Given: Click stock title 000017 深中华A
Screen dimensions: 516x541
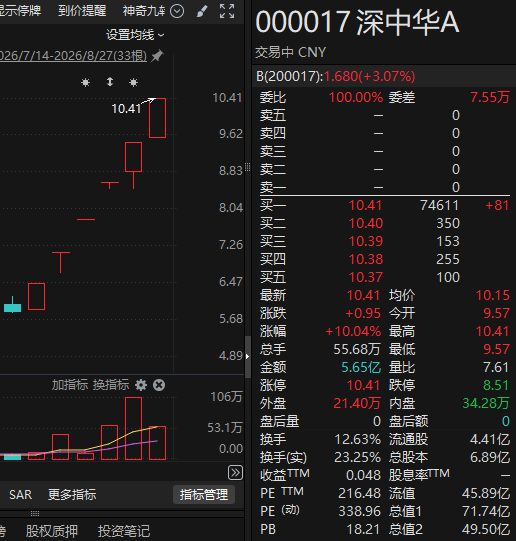Looking at the screenshot, I should [x=357, y=22].
